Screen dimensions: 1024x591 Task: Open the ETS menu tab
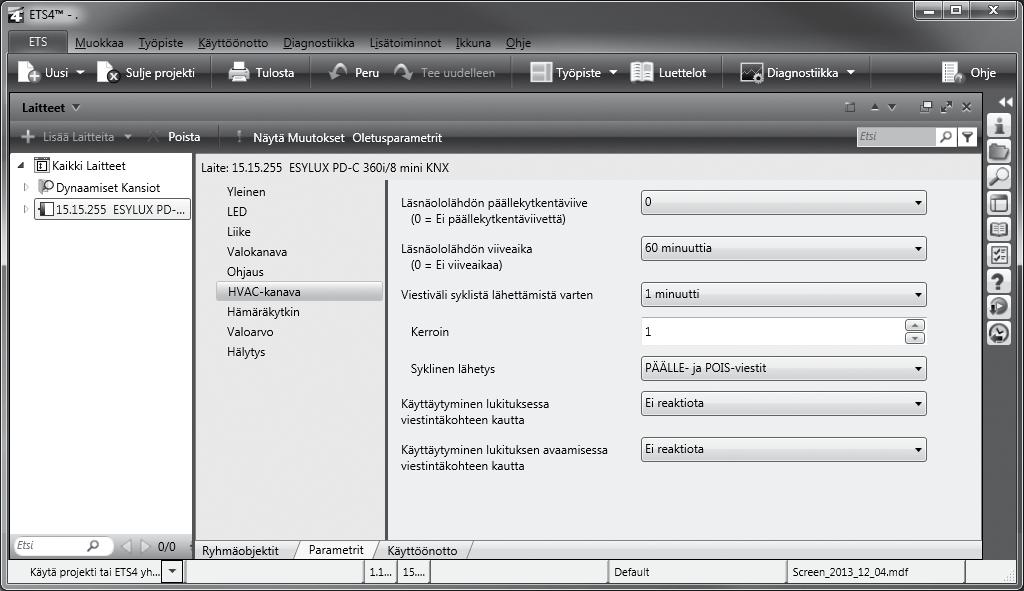click(38, 42)
